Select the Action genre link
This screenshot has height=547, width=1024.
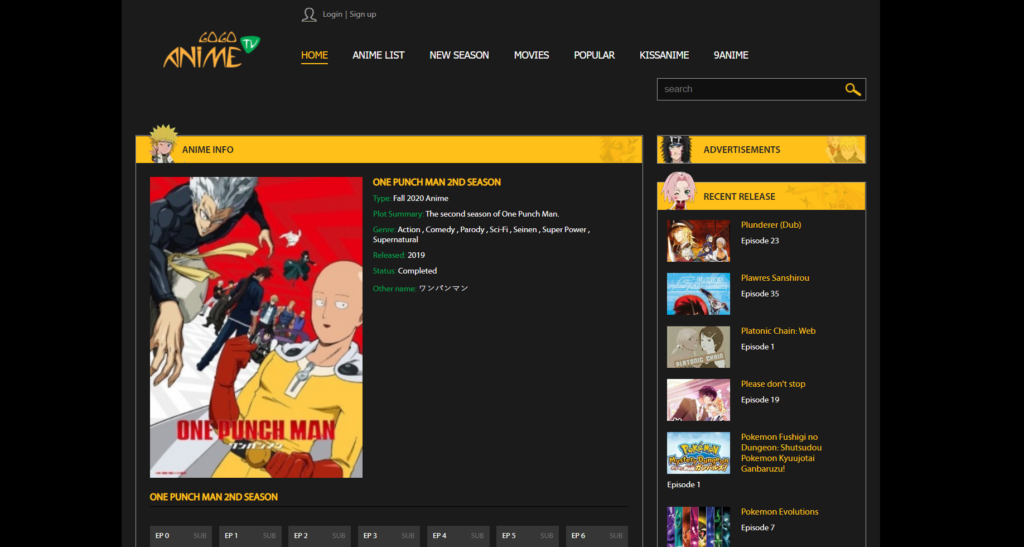(409, 230)
